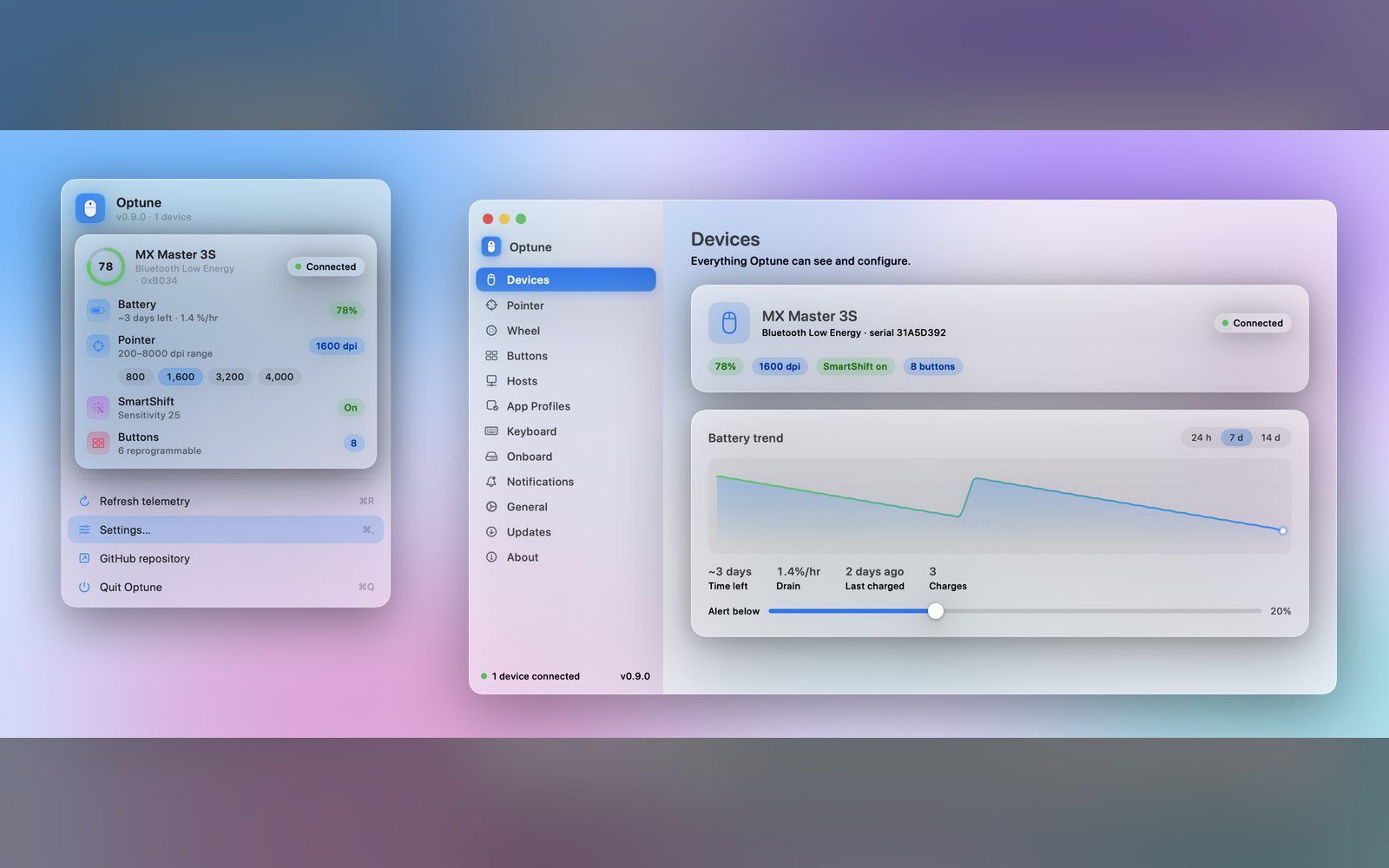
Task: Click the battery ring showing 78
Action: tap(106, 266)
